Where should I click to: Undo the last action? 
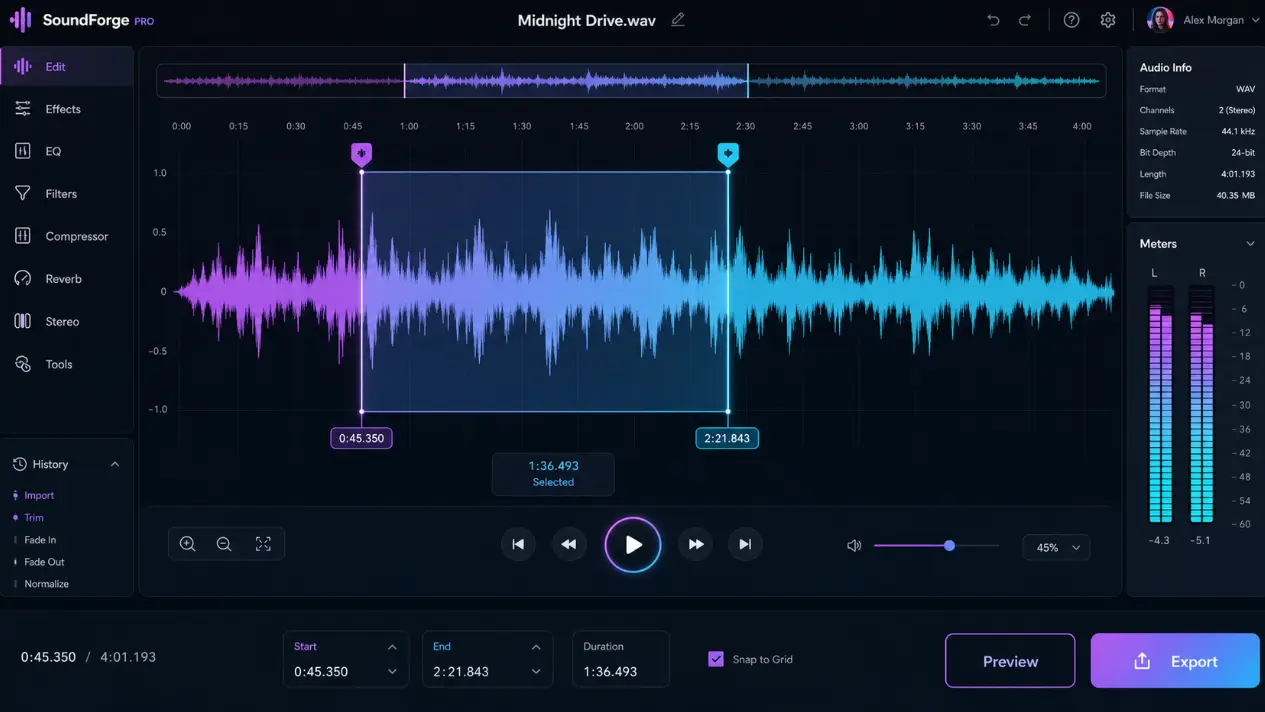click(993, 20)
